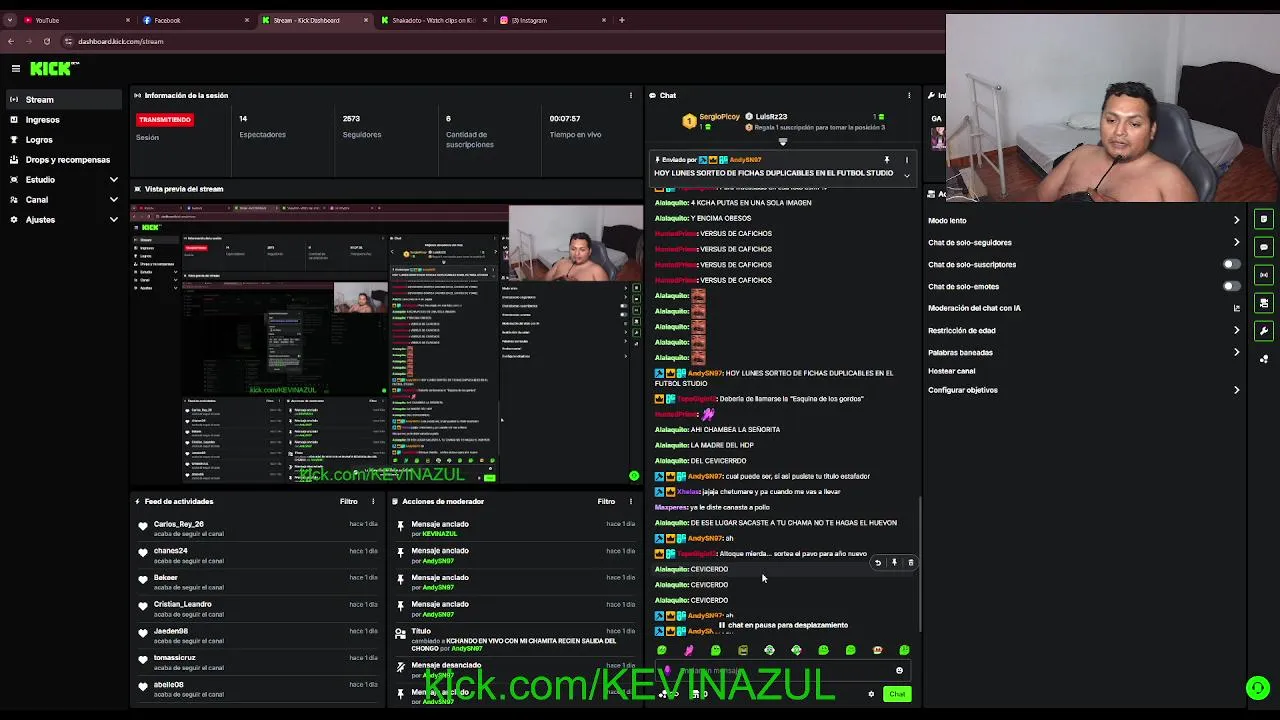The width and height of the screenshot is (1280, 720).
Task: Pin the hovered chat message
Action: (894, 563)
